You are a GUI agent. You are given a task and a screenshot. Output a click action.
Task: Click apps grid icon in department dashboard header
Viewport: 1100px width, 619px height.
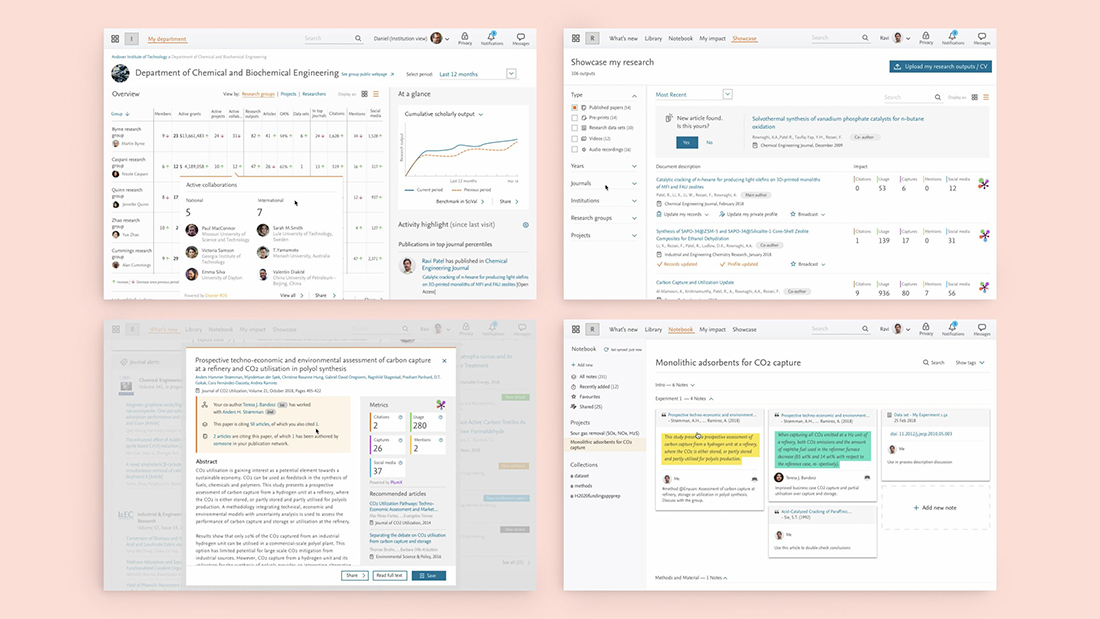(x=115, y=39)
